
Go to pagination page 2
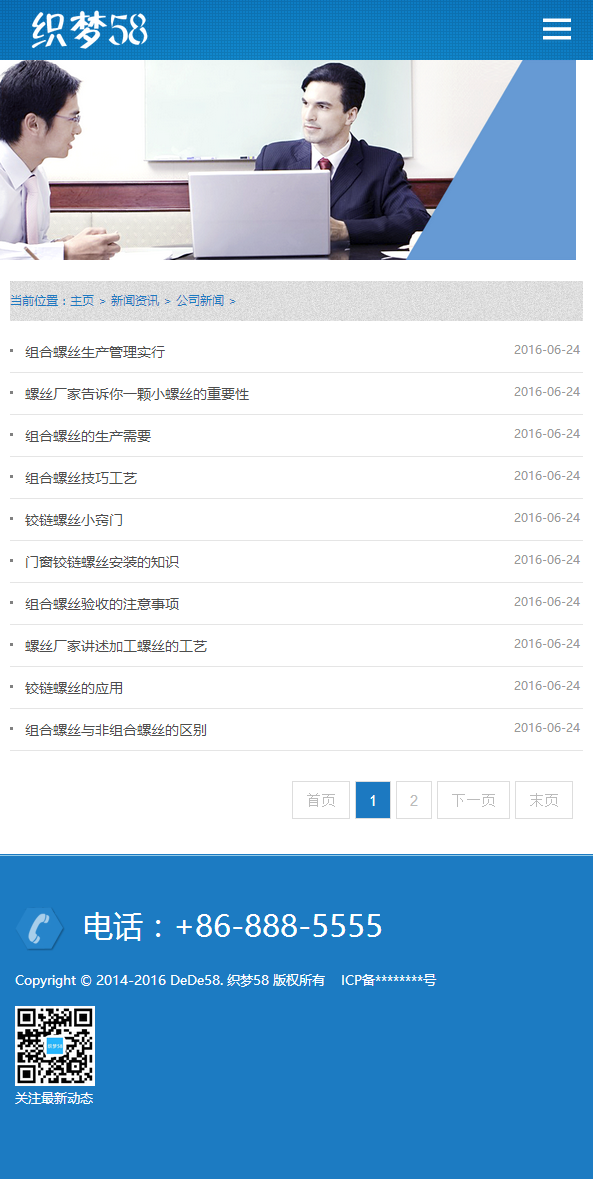(x=413, y=800)
